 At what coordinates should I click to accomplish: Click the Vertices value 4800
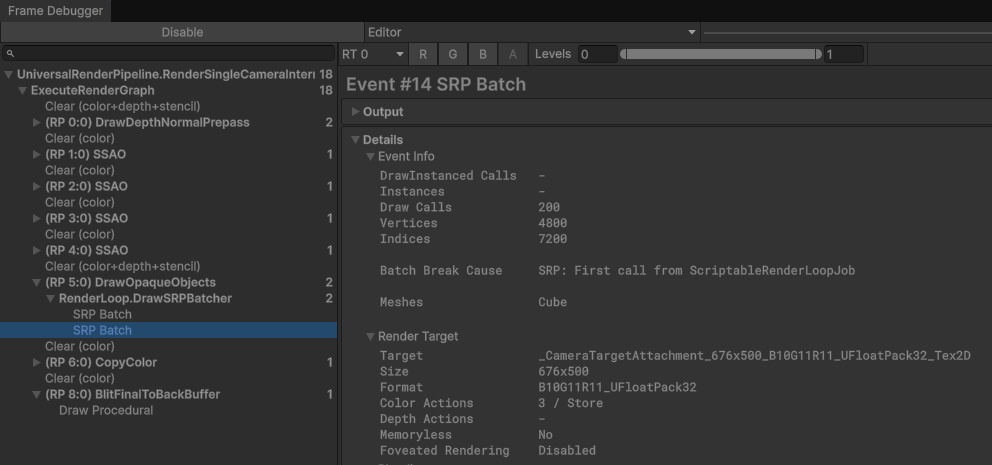coord(552,223)
